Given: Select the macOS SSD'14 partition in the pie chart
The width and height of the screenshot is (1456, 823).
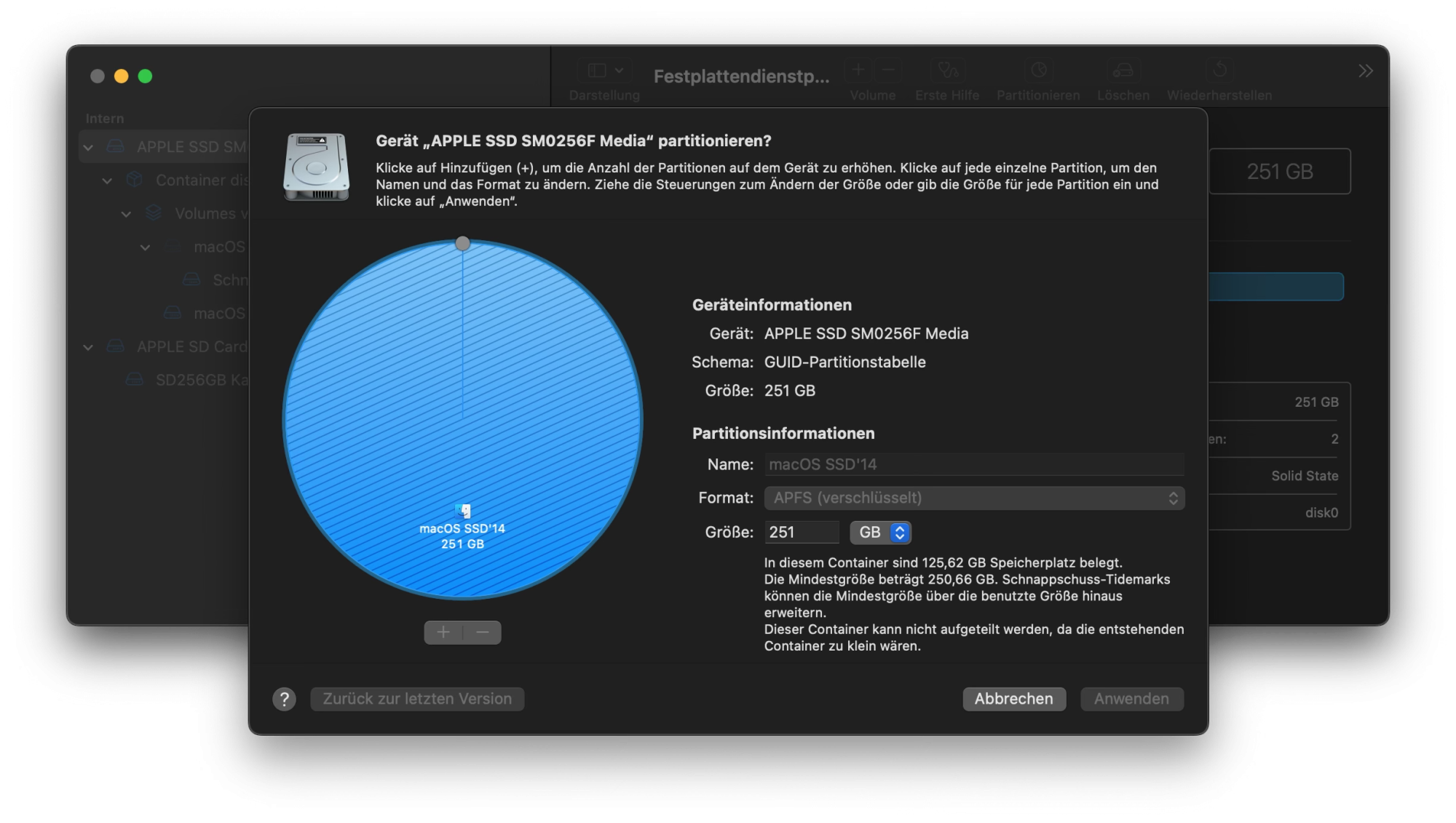Looking at the screenshot, I should pyautogui.click(x=462, y=419).
